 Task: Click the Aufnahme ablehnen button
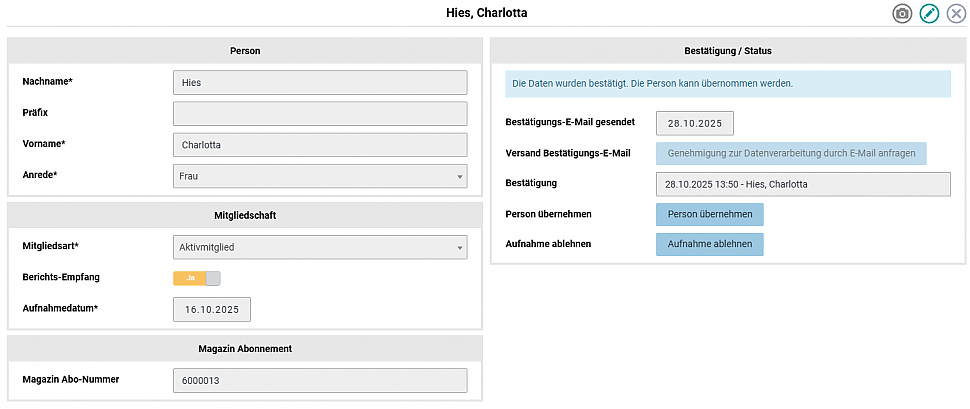pyautogui.click(x=709, y=244)
